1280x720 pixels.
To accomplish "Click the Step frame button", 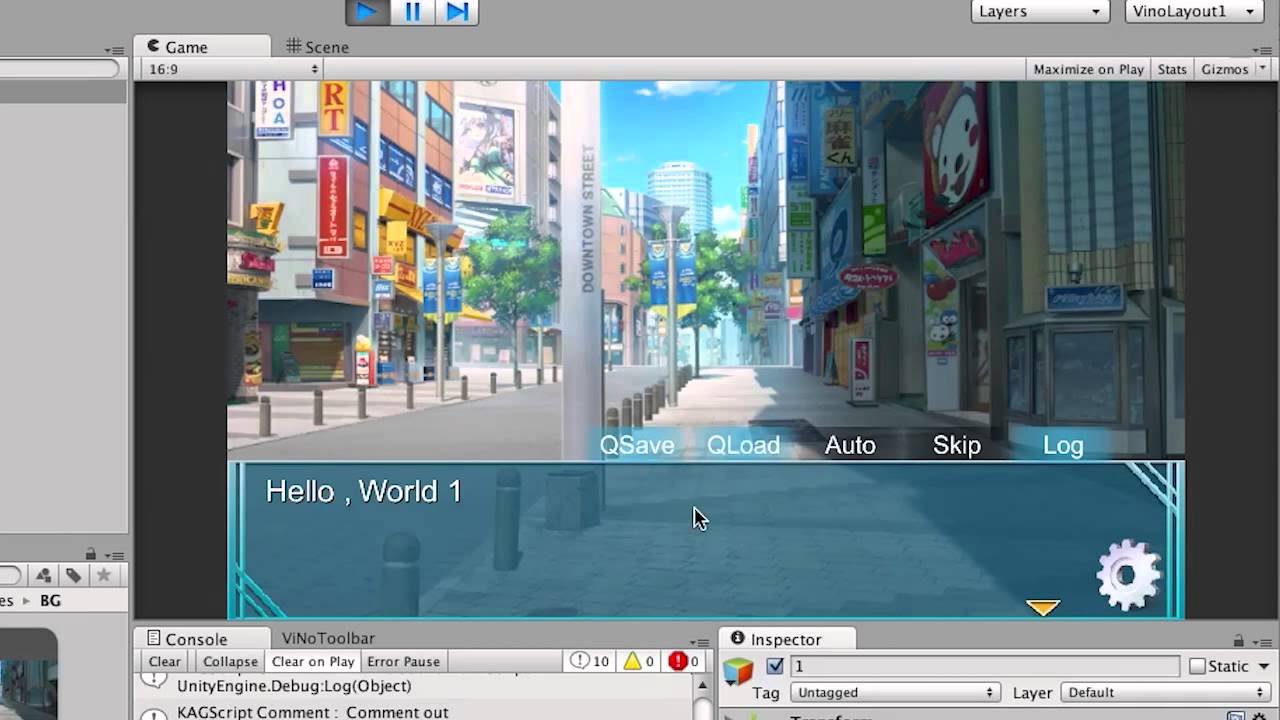I will coord(458,12).
